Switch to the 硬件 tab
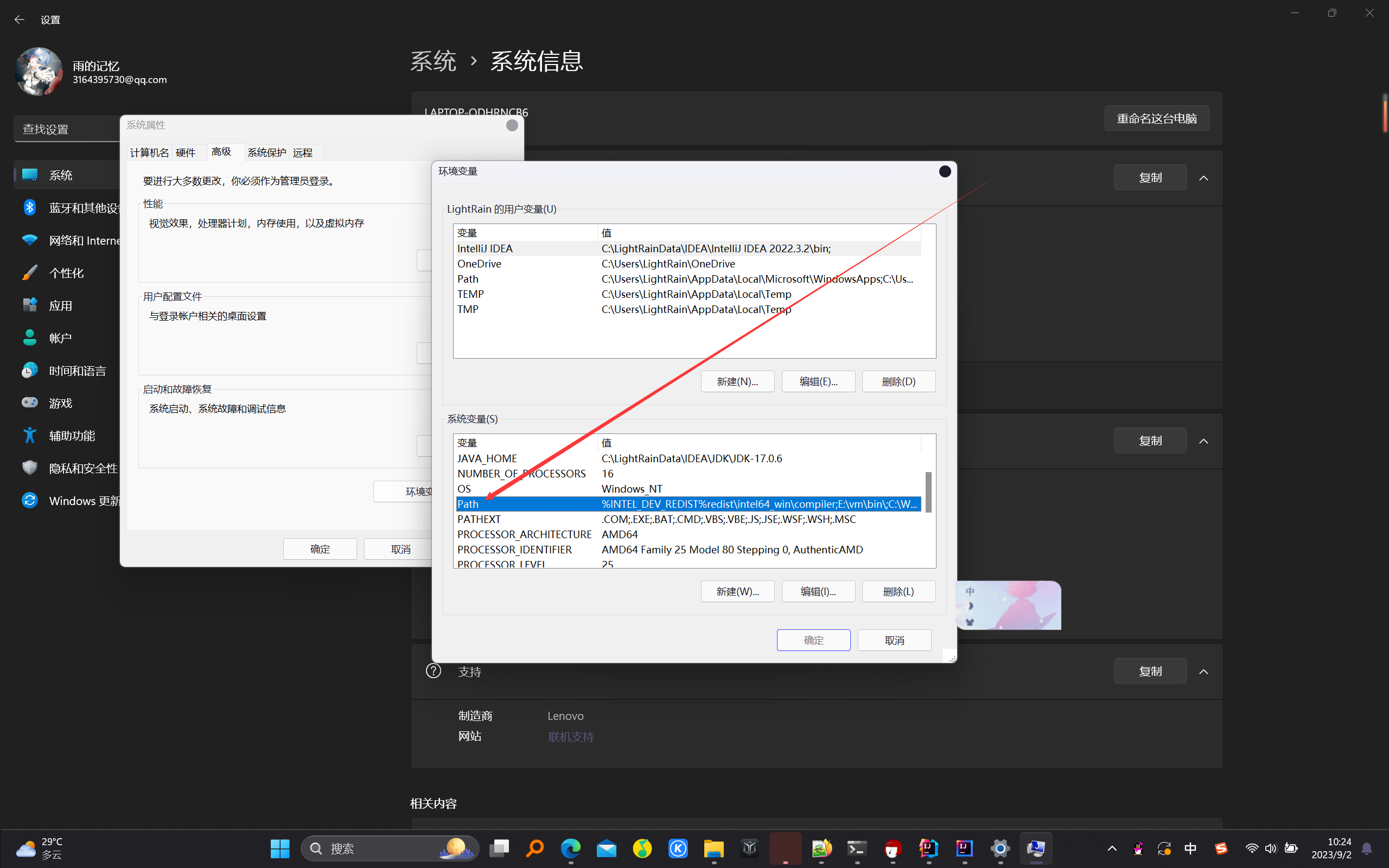The height and width of the screenshot is (868, 1389). tap(186, 152)
